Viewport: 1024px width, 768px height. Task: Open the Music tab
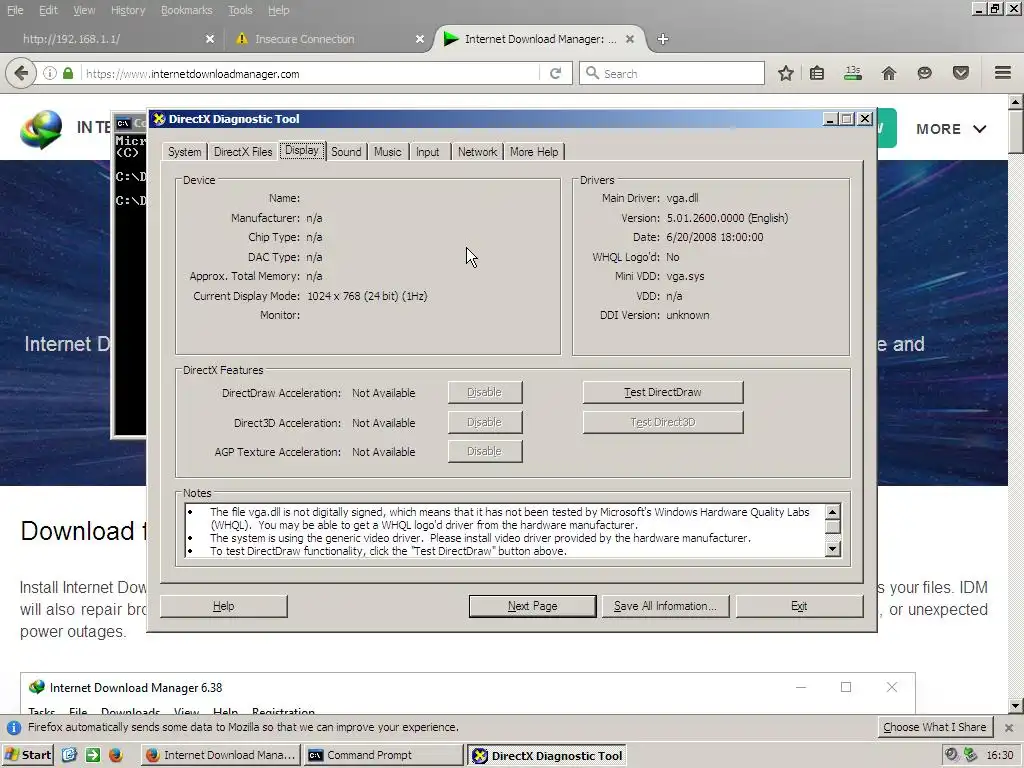click(387, 152)
